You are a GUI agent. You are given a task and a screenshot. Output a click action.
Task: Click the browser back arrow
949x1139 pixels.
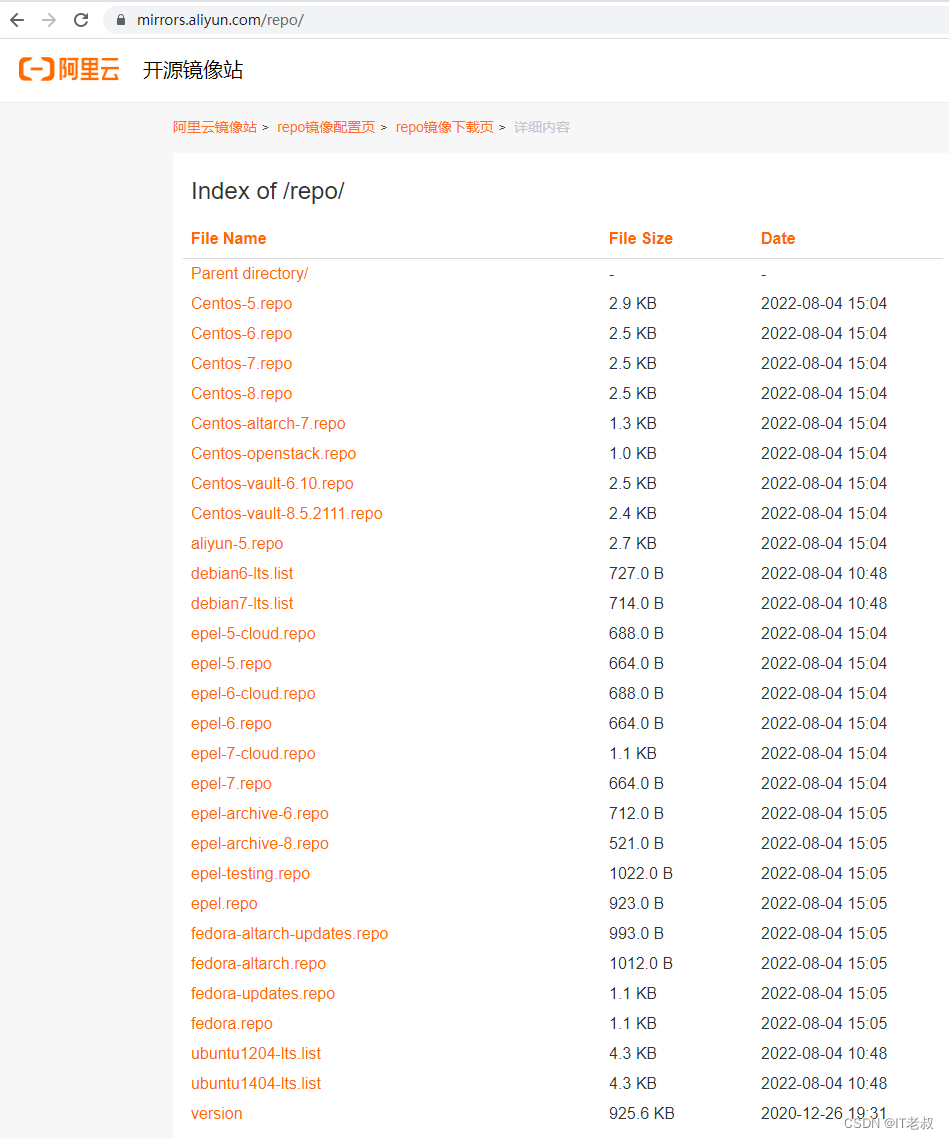(x=17, y=20)
